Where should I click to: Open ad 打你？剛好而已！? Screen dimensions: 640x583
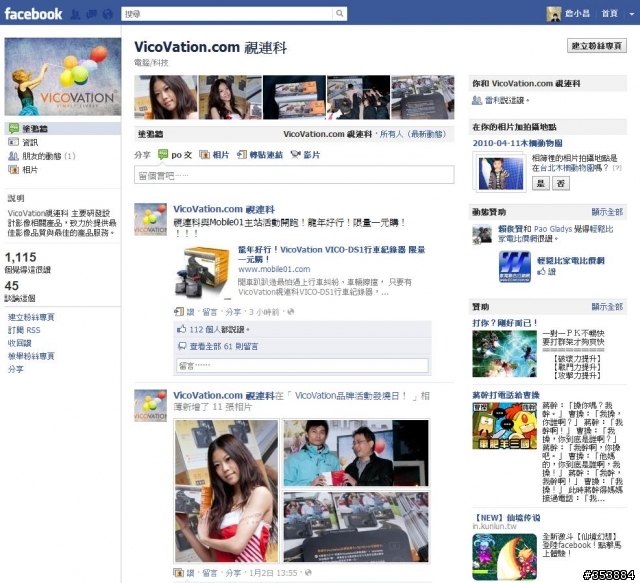click(x=505, y=323)
